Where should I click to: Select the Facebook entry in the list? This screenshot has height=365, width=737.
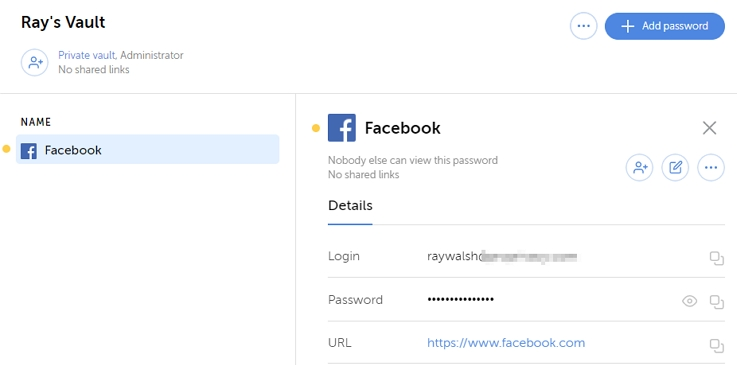[x=148, y=149]
